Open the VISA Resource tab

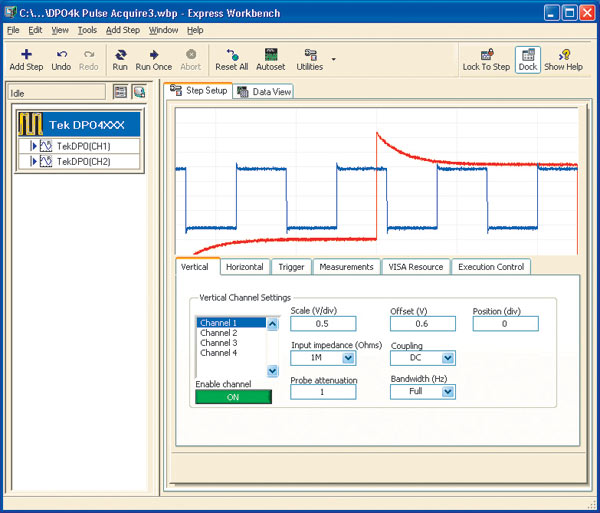(416, 267)
